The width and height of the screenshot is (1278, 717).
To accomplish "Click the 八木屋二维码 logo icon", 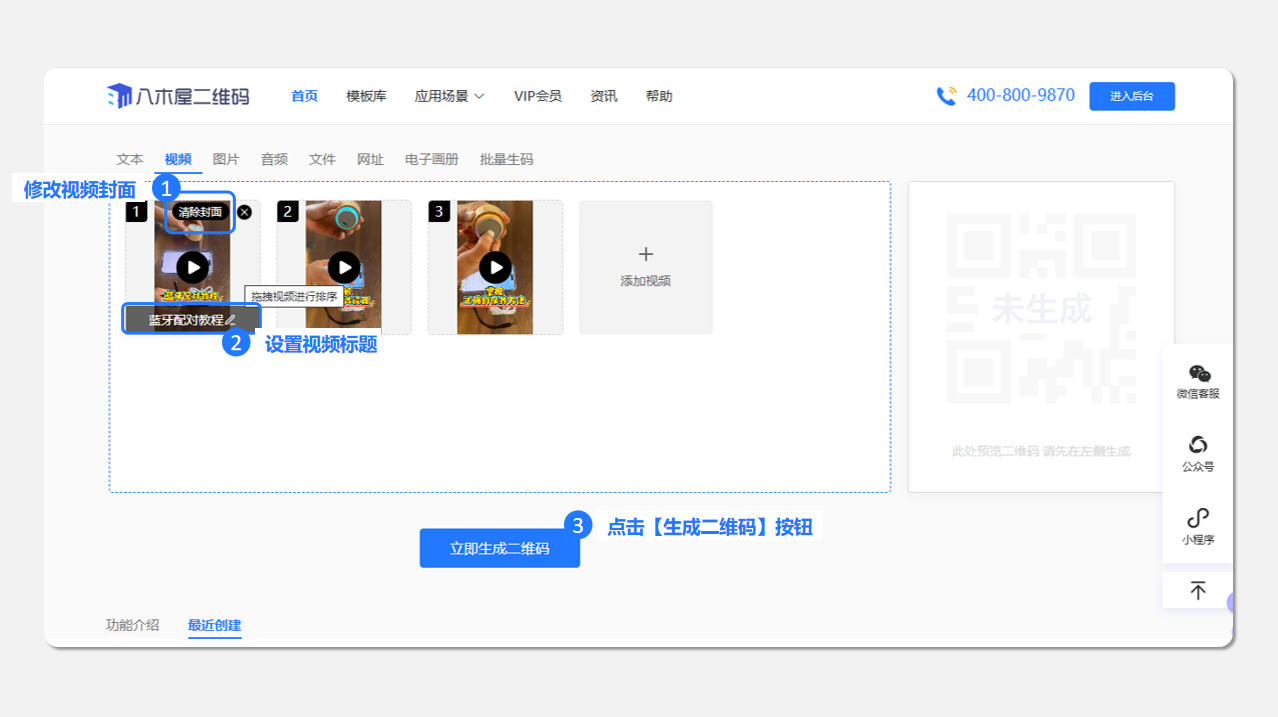I will pyautogui.click(x=119, y=96).
